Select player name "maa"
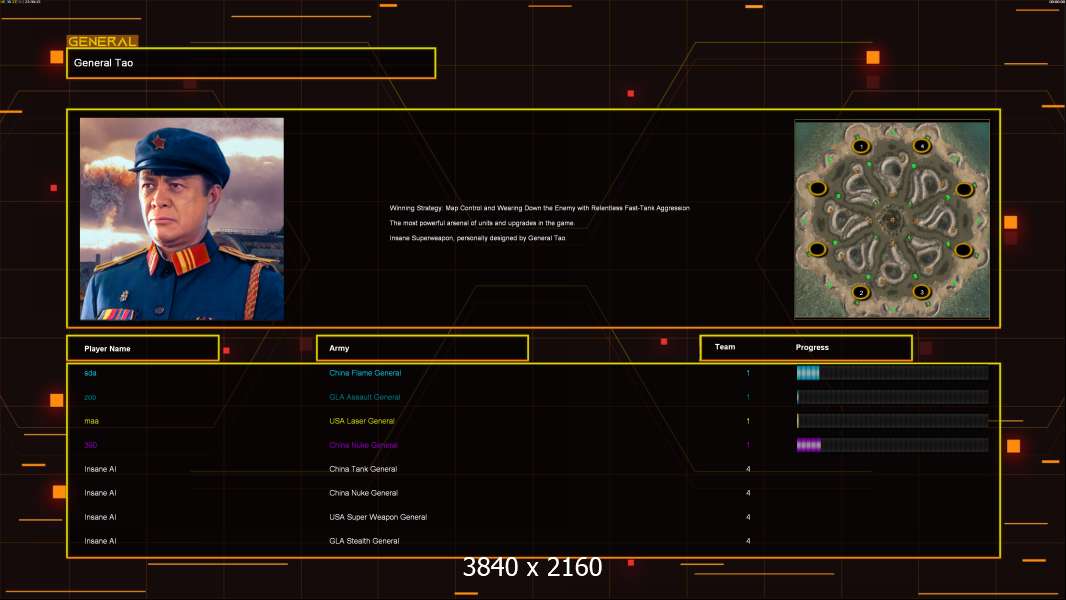Screen dimensions: 1066x600 (91, 421)
